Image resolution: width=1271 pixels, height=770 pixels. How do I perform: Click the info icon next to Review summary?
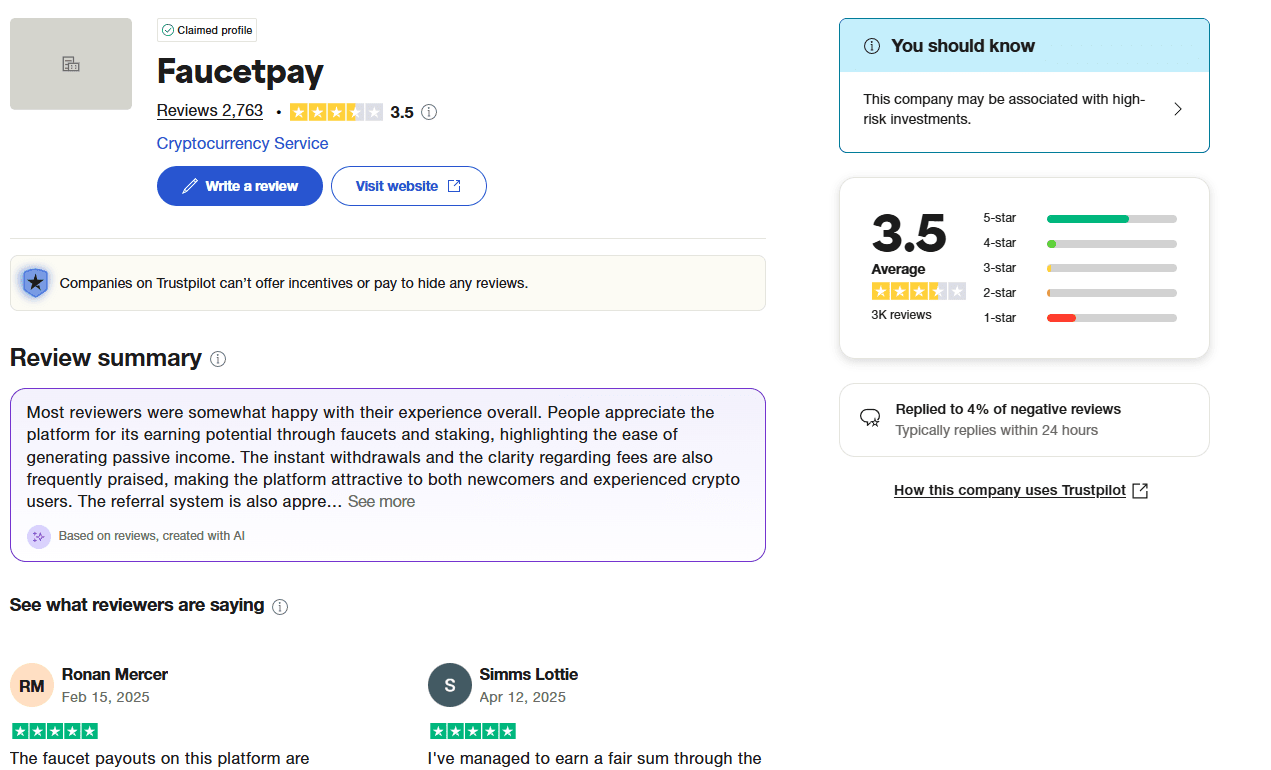coord(218,359)
